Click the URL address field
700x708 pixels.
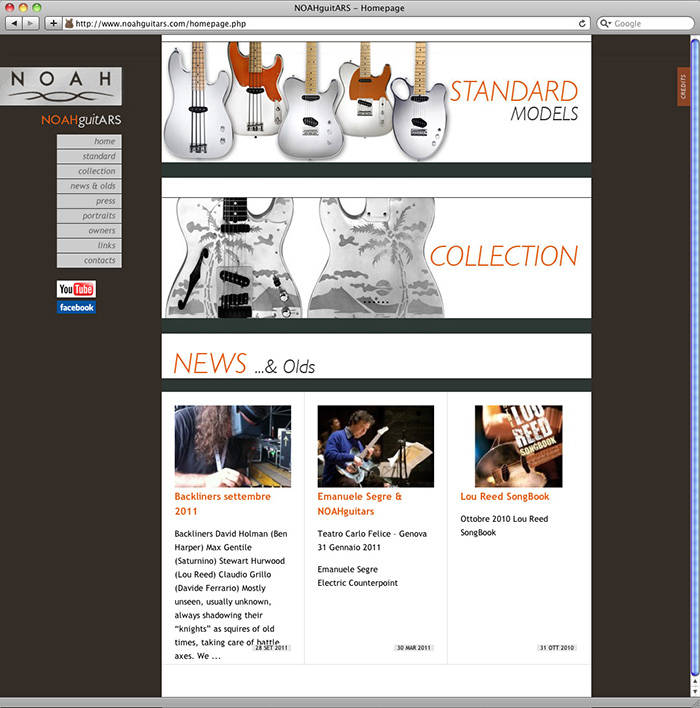click(325, 23)
